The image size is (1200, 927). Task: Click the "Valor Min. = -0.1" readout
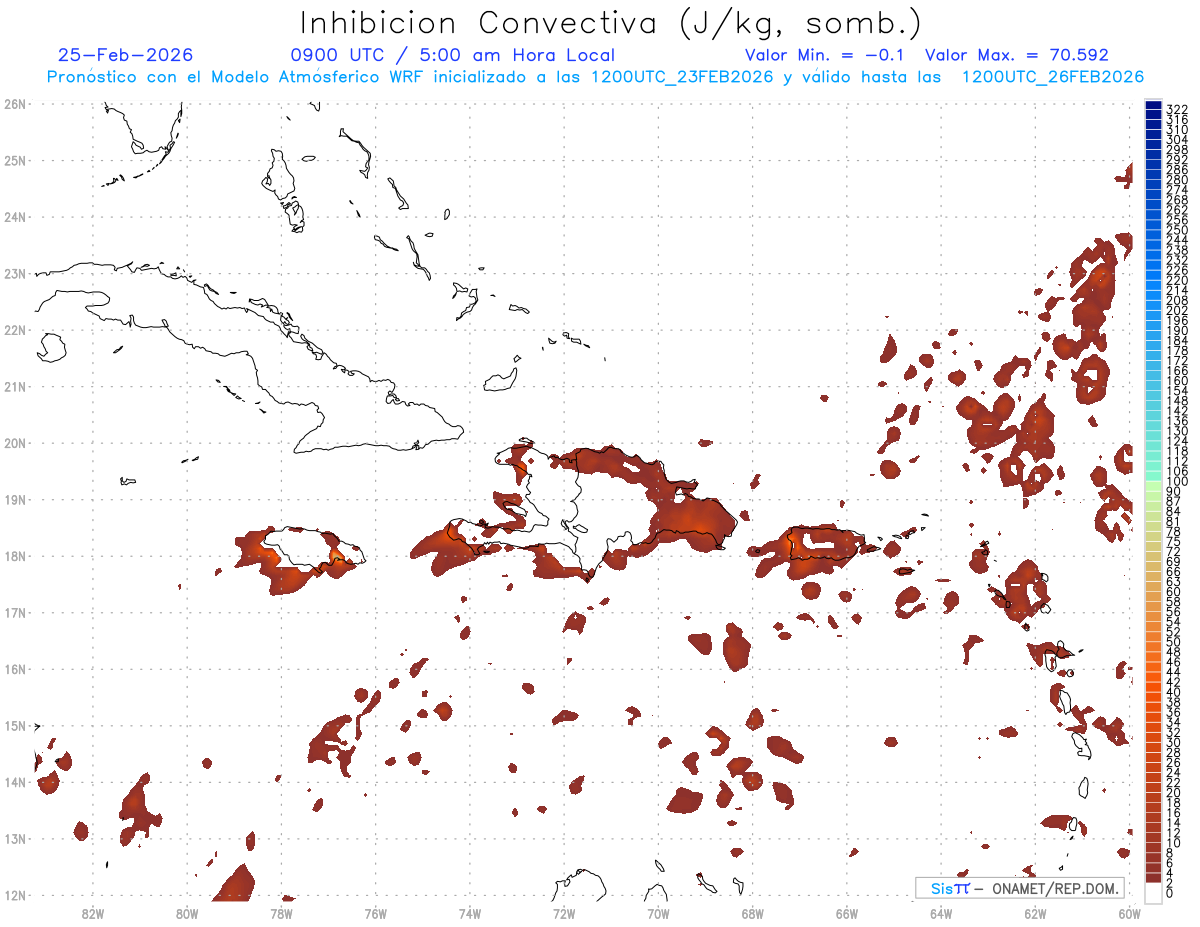tap(824, 55)
